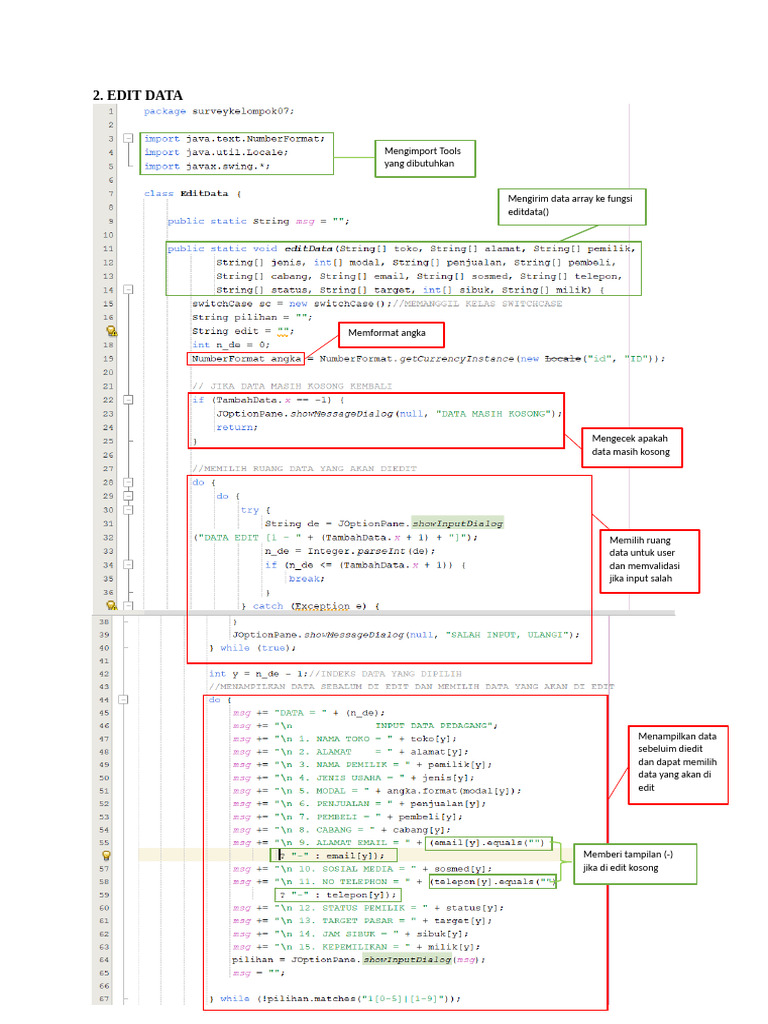Image resolution: width=768 pixels, height=1024 pixels.
Task: Collapse the outer do-loop fold at line 28
Action: coord(129,482)
